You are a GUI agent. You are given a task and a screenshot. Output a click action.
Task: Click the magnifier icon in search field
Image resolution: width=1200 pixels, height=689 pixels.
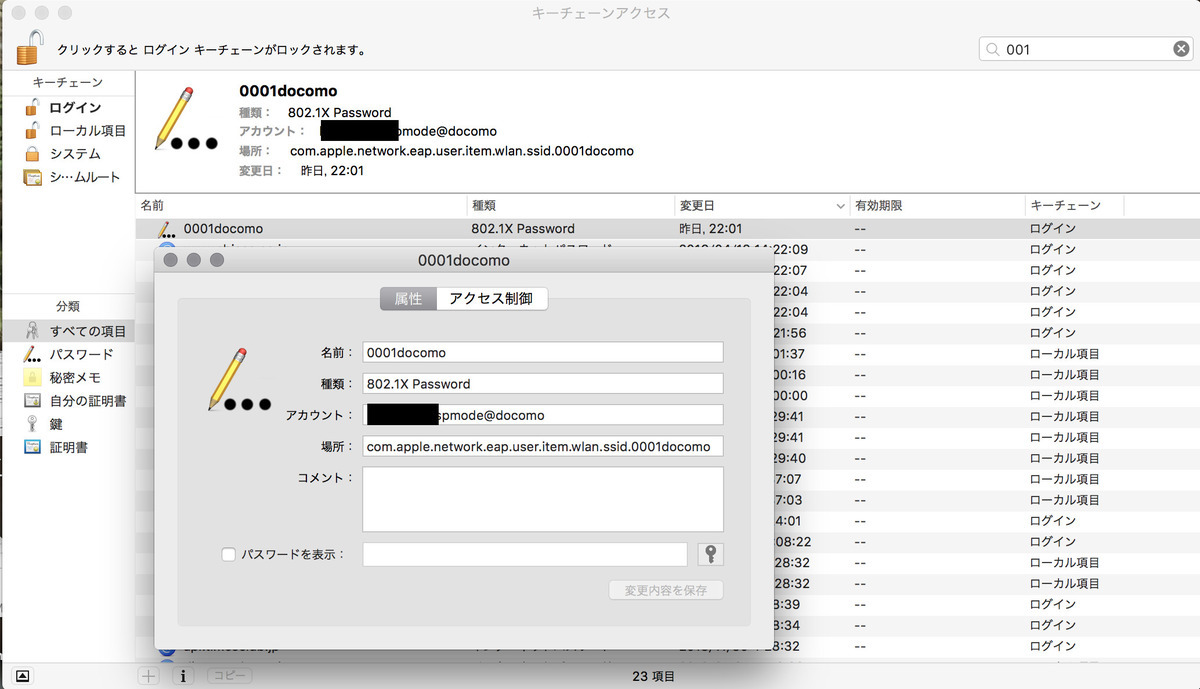(x=993, y=49)
